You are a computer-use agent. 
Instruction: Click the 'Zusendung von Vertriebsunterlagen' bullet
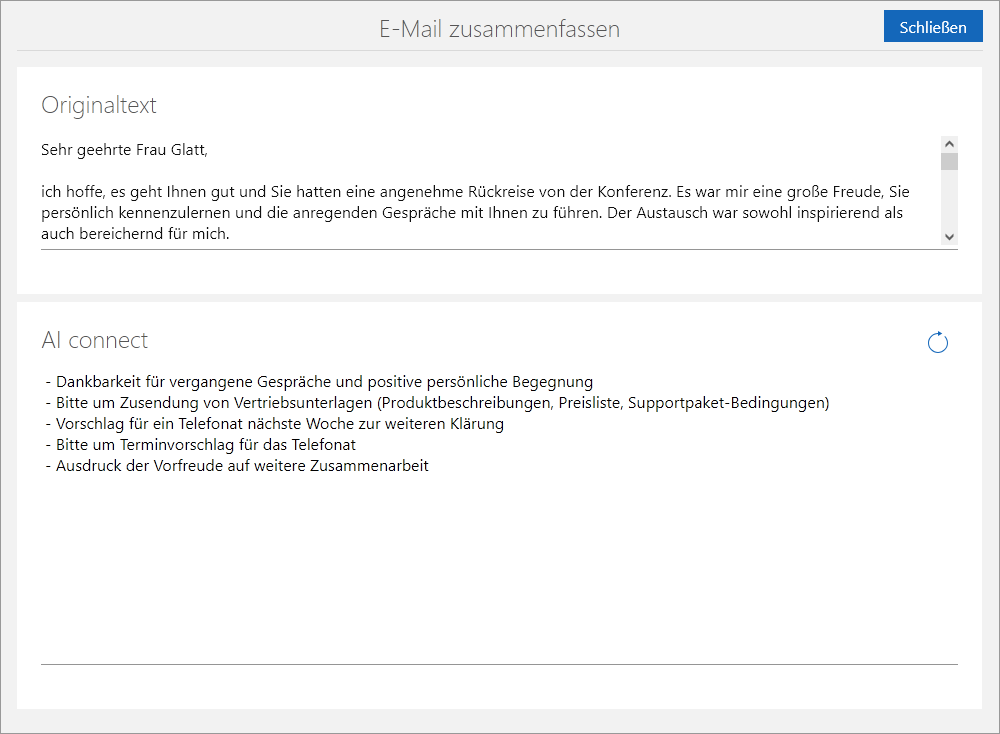click(x=440, y=403)
